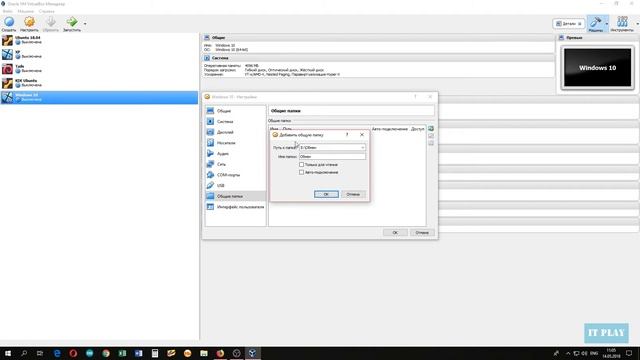Viewport: 640px width, 360px height.
Task: Open dropdown arrow beside Машины tools
Action: point(607,24)
